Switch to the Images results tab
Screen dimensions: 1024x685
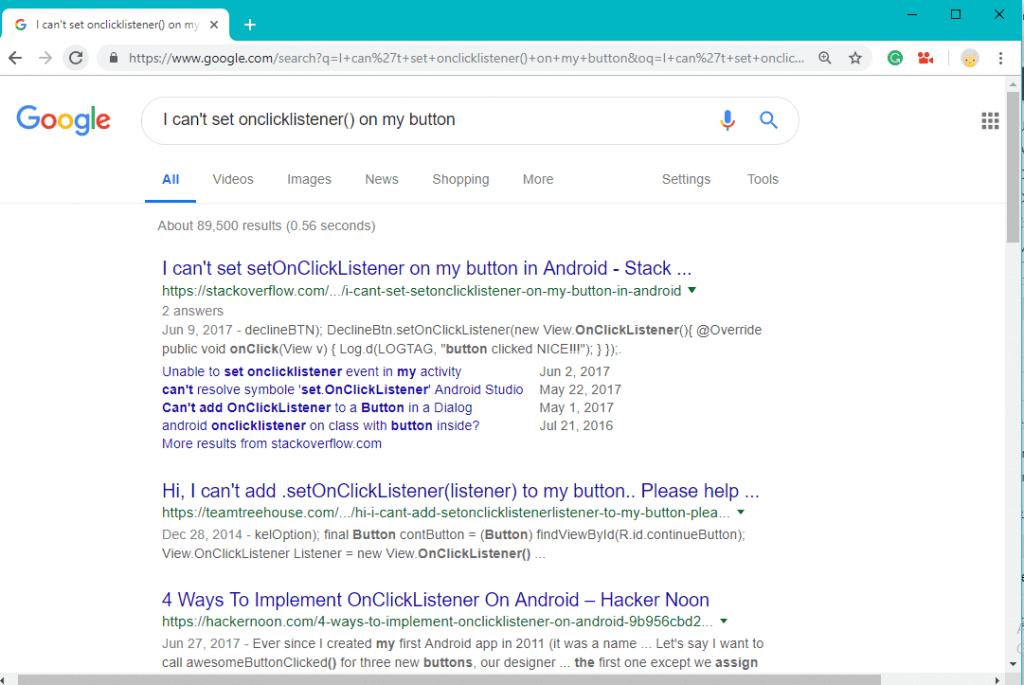pyautogui.click(x=309, y=179)
